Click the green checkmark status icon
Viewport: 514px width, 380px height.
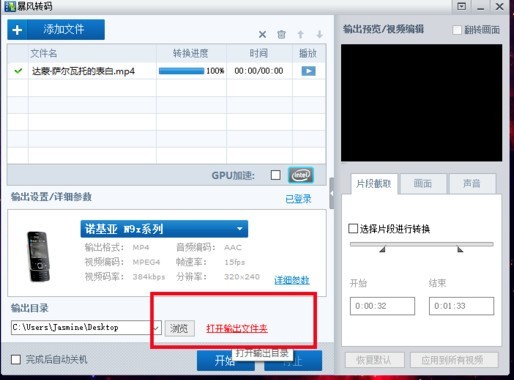pos(18,71)
